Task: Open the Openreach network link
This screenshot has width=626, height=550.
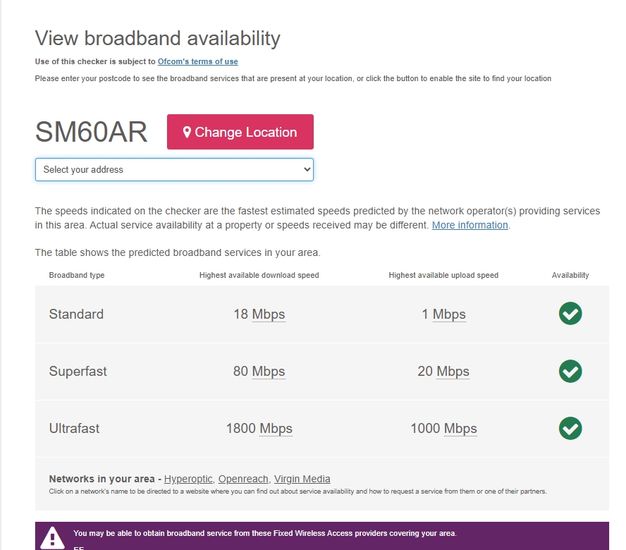Action: (243, 479)
